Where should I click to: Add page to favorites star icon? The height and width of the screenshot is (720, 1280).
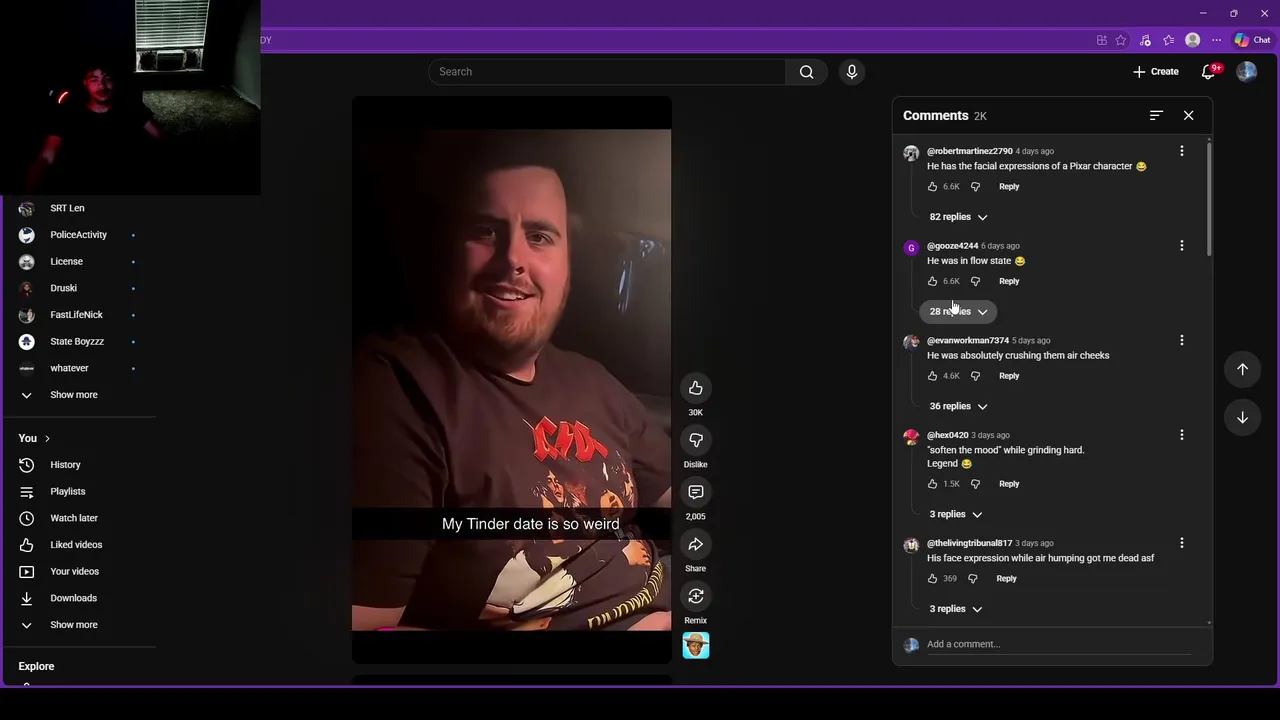click(1121, 40)
